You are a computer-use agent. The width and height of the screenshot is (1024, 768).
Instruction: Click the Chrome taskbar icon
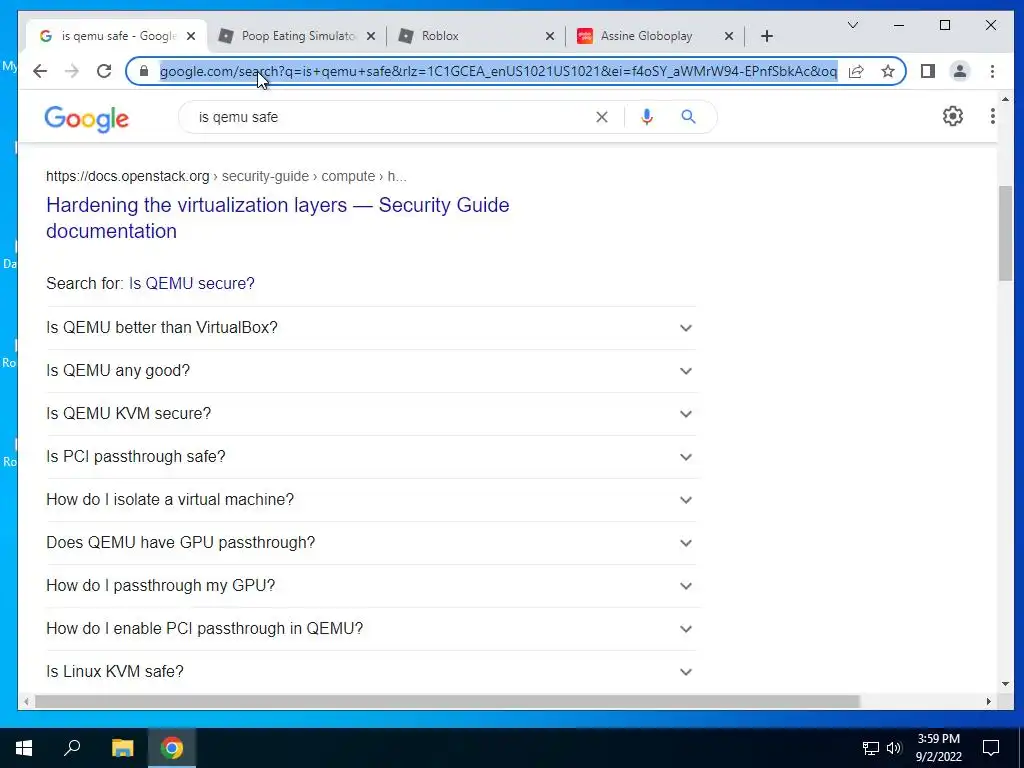pyautogui.click(x=172, y=748)
